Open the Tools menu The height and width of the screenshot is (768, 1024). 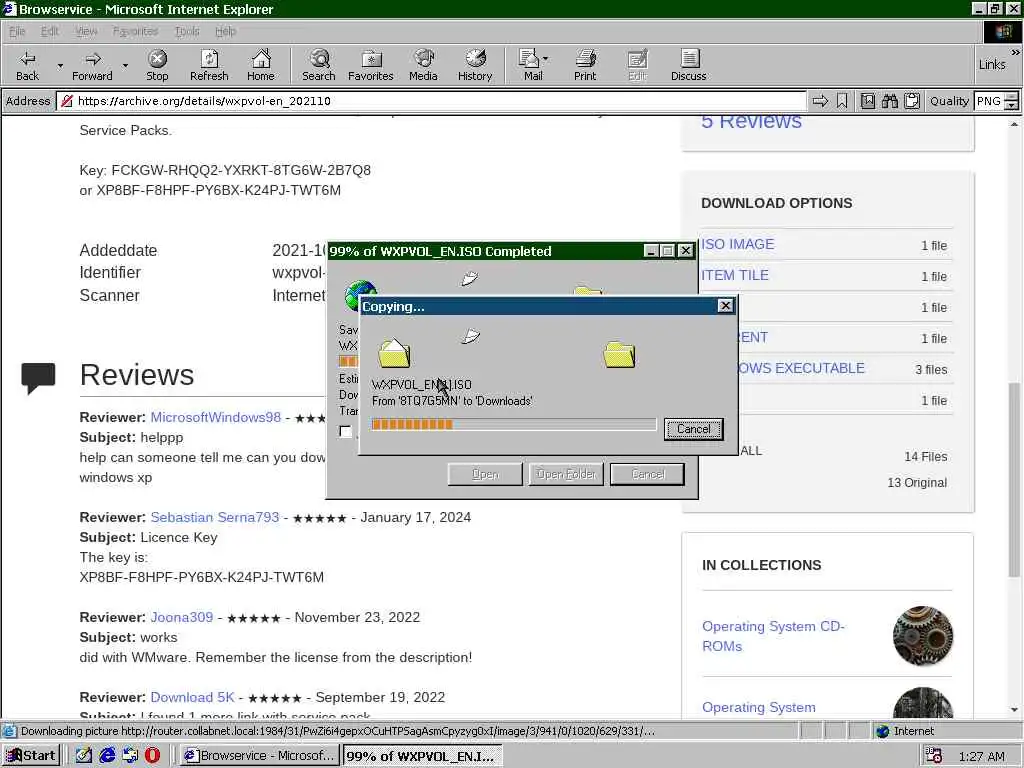click(x=187, y=31)
